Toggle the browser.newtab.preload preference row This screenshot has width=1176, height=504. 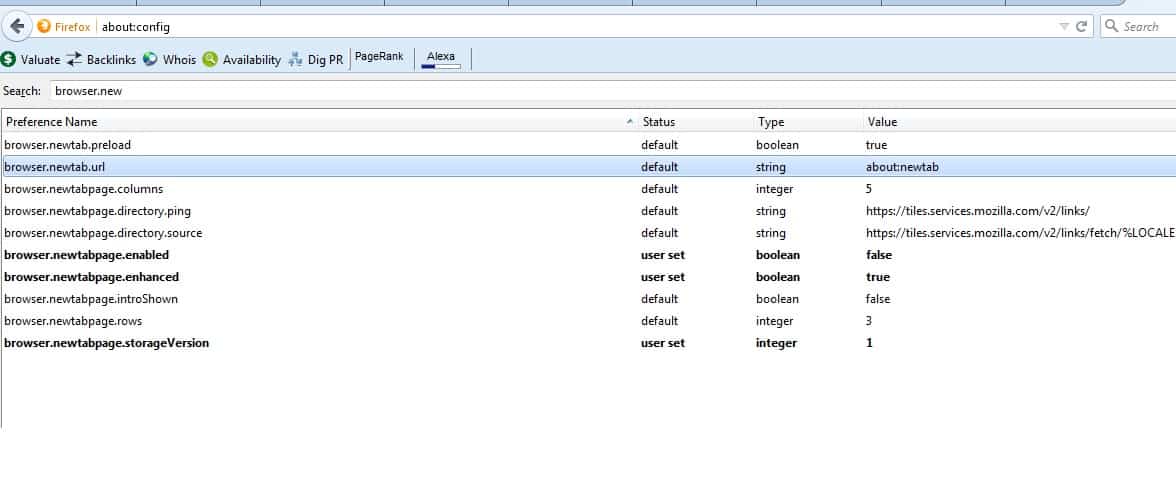(x=68, y=145)
